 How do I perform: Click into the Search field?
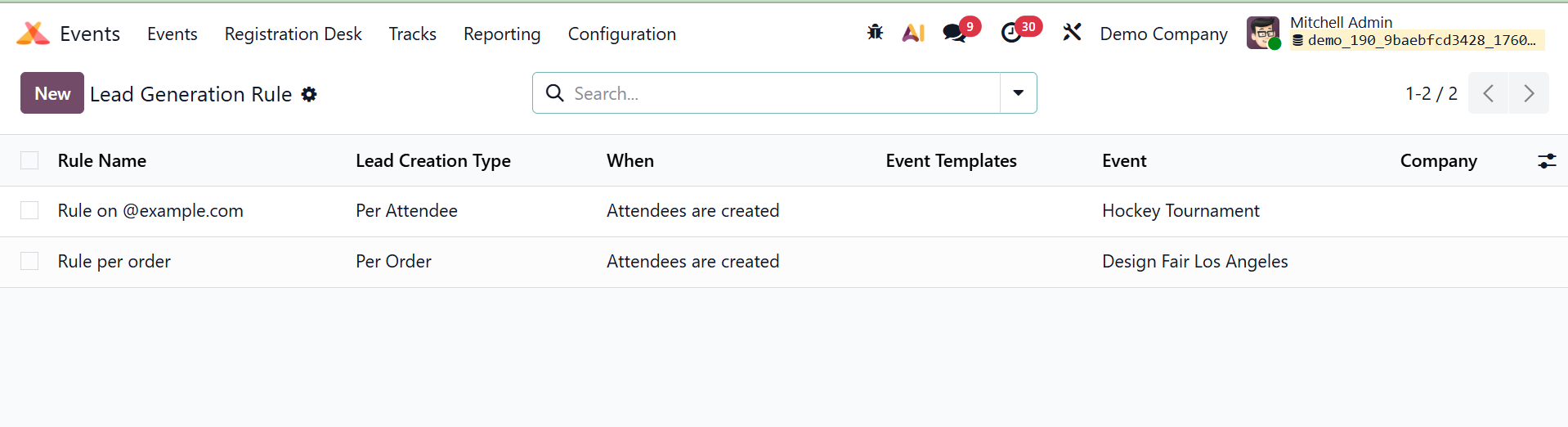click(x=777, y=93)
